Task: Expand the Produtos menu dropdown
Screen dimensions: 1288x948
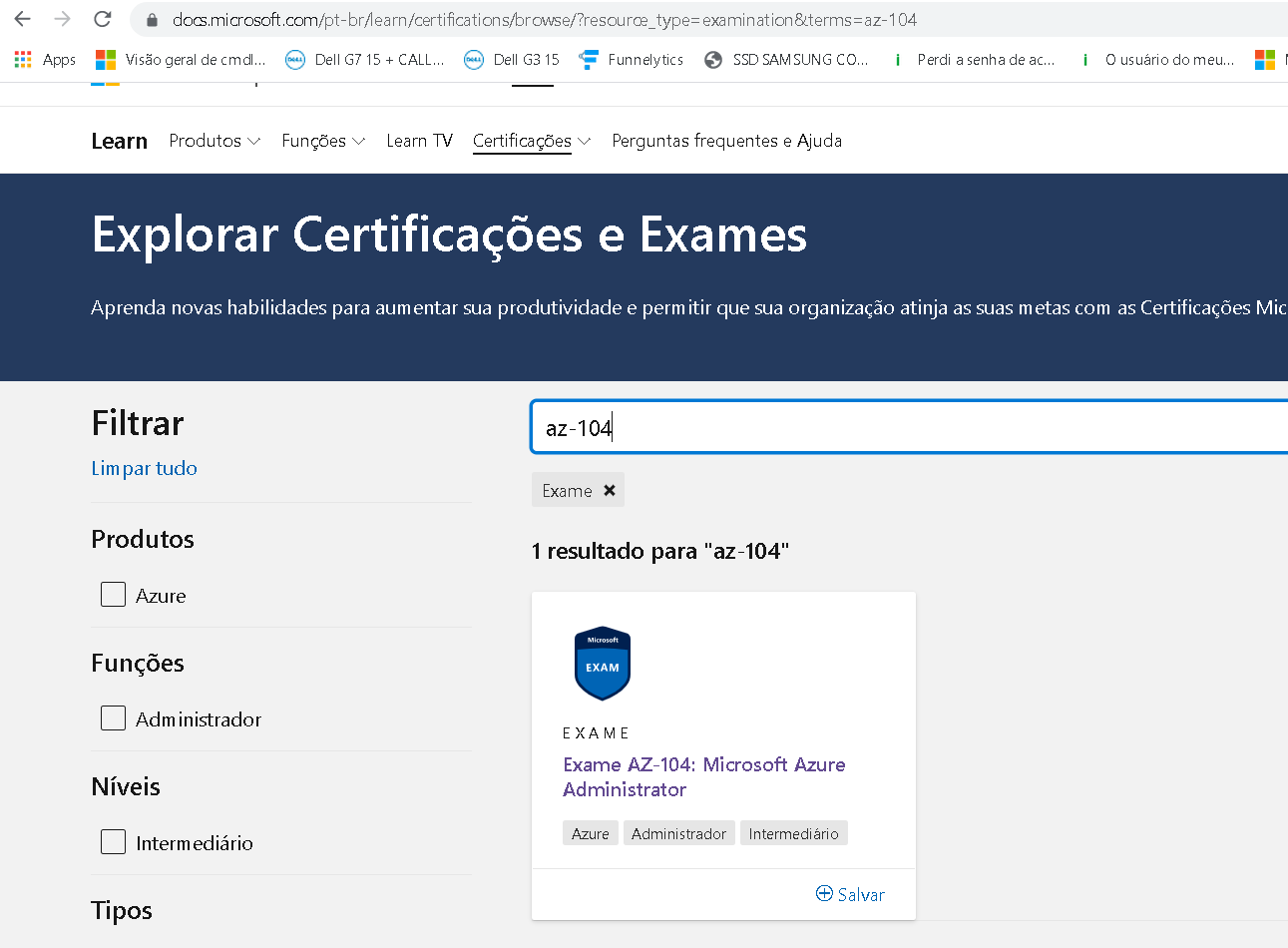Action: (215, 141)
